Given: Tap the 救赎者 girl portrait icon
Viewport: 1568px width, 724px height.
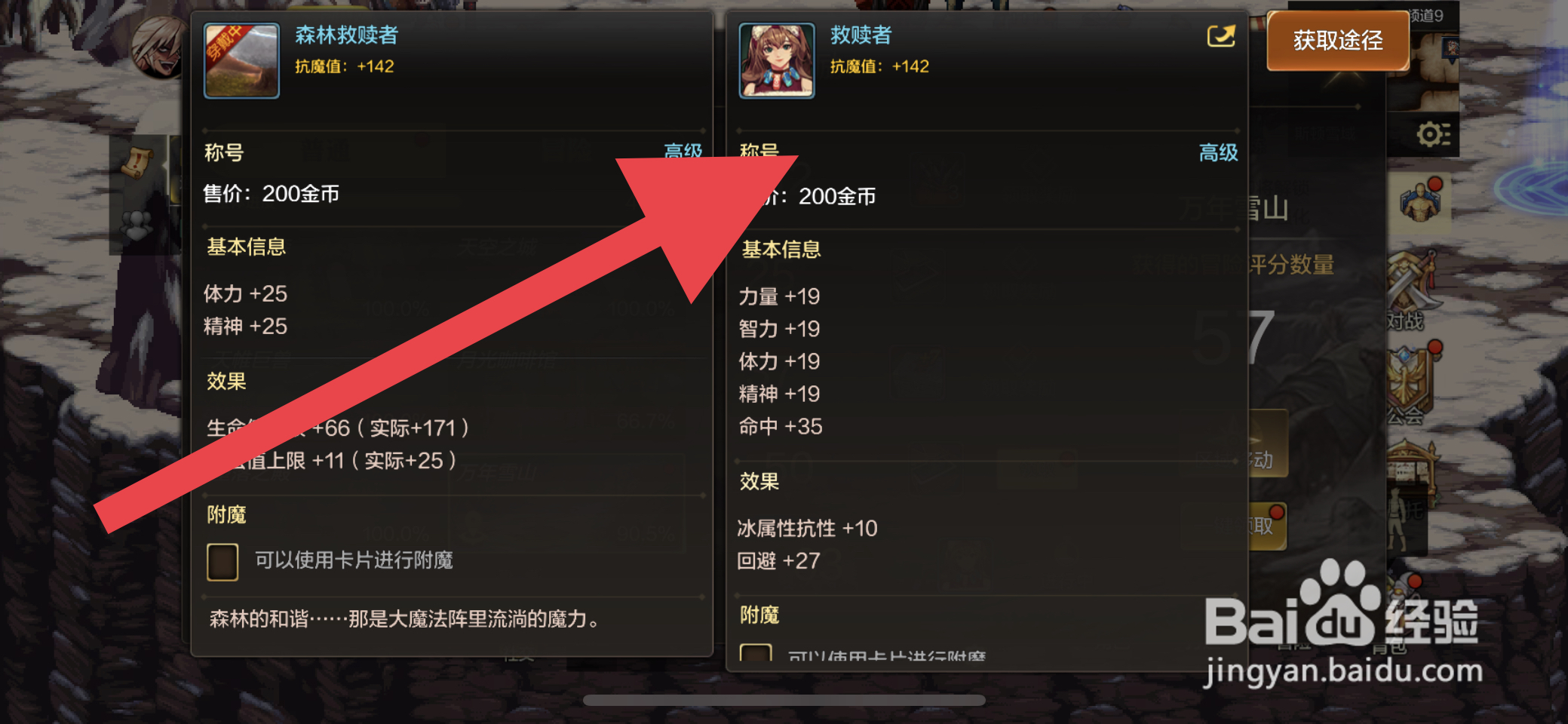Looking at the screenshot, I should [777, 60].
